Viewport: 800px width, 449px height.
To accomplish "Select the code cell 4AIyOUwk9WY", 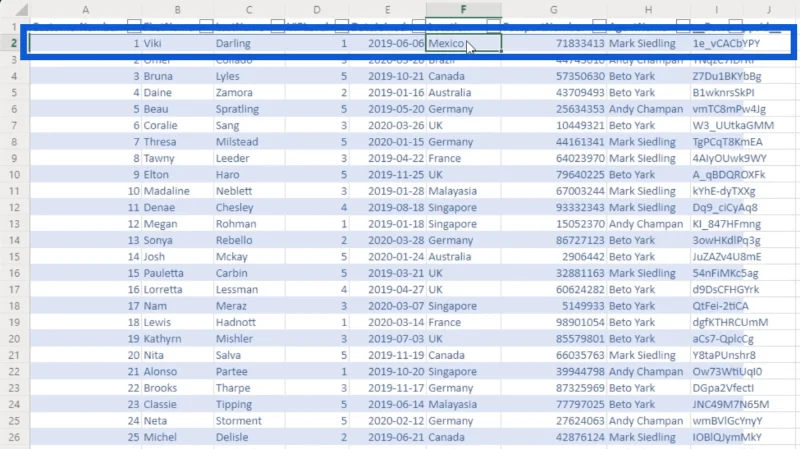I will [730, 158].
